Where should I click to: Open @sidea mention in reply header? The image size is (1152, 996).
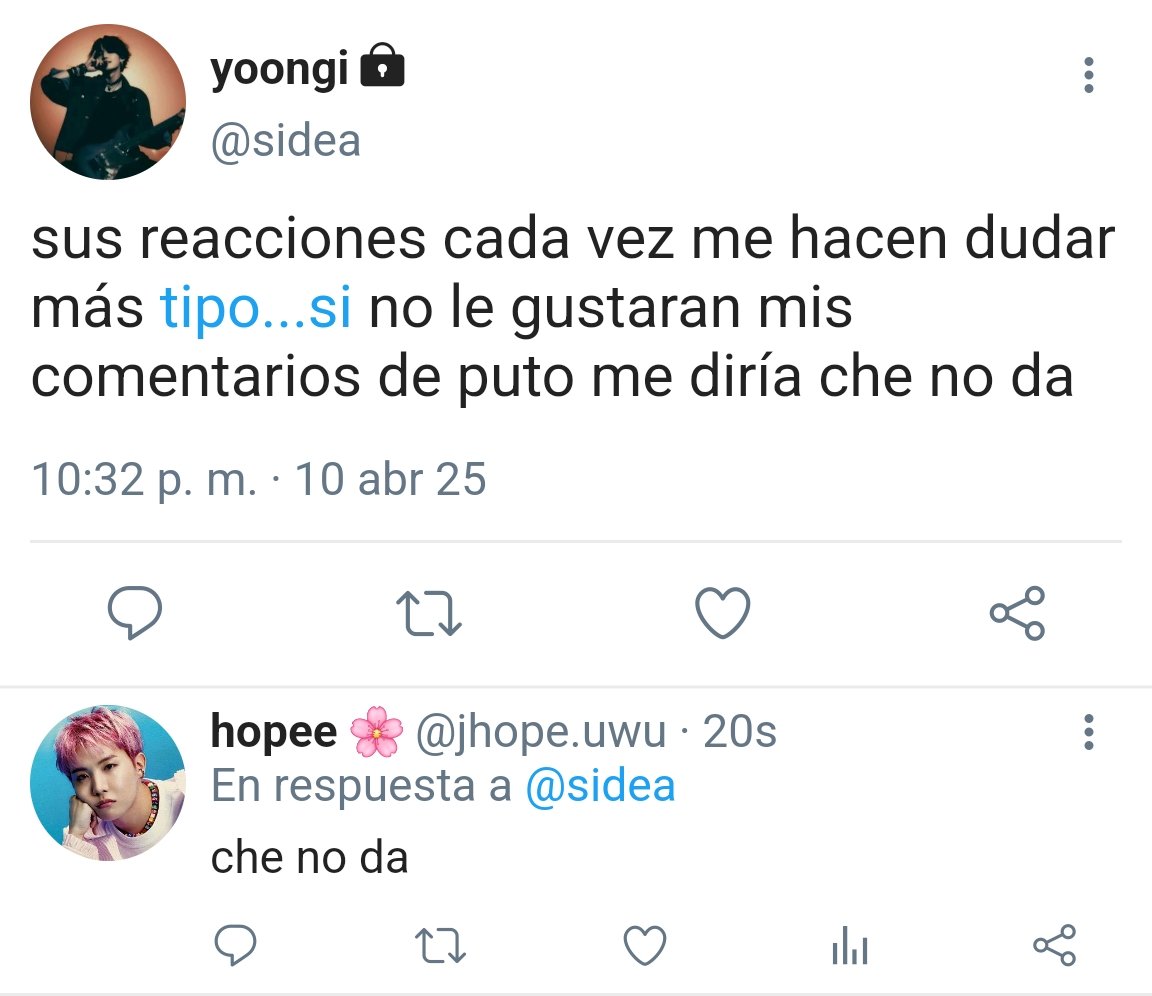(x=600, y=786)
